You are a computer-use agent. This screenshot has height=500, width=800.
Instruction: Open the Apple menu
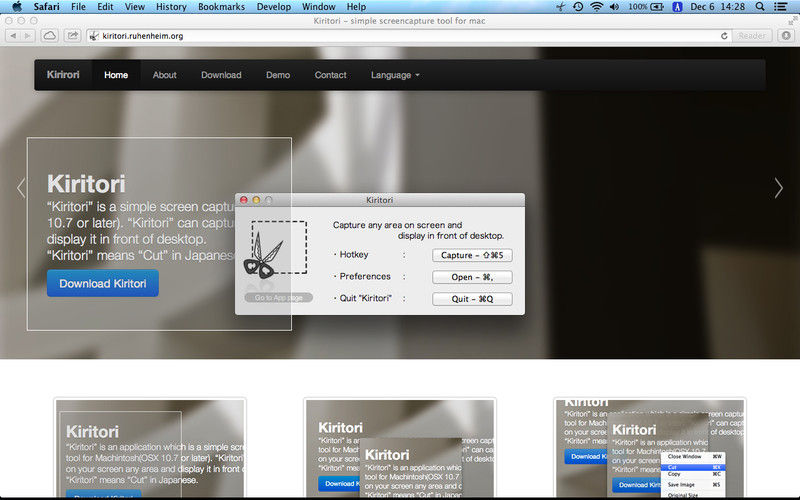(17, 7)
